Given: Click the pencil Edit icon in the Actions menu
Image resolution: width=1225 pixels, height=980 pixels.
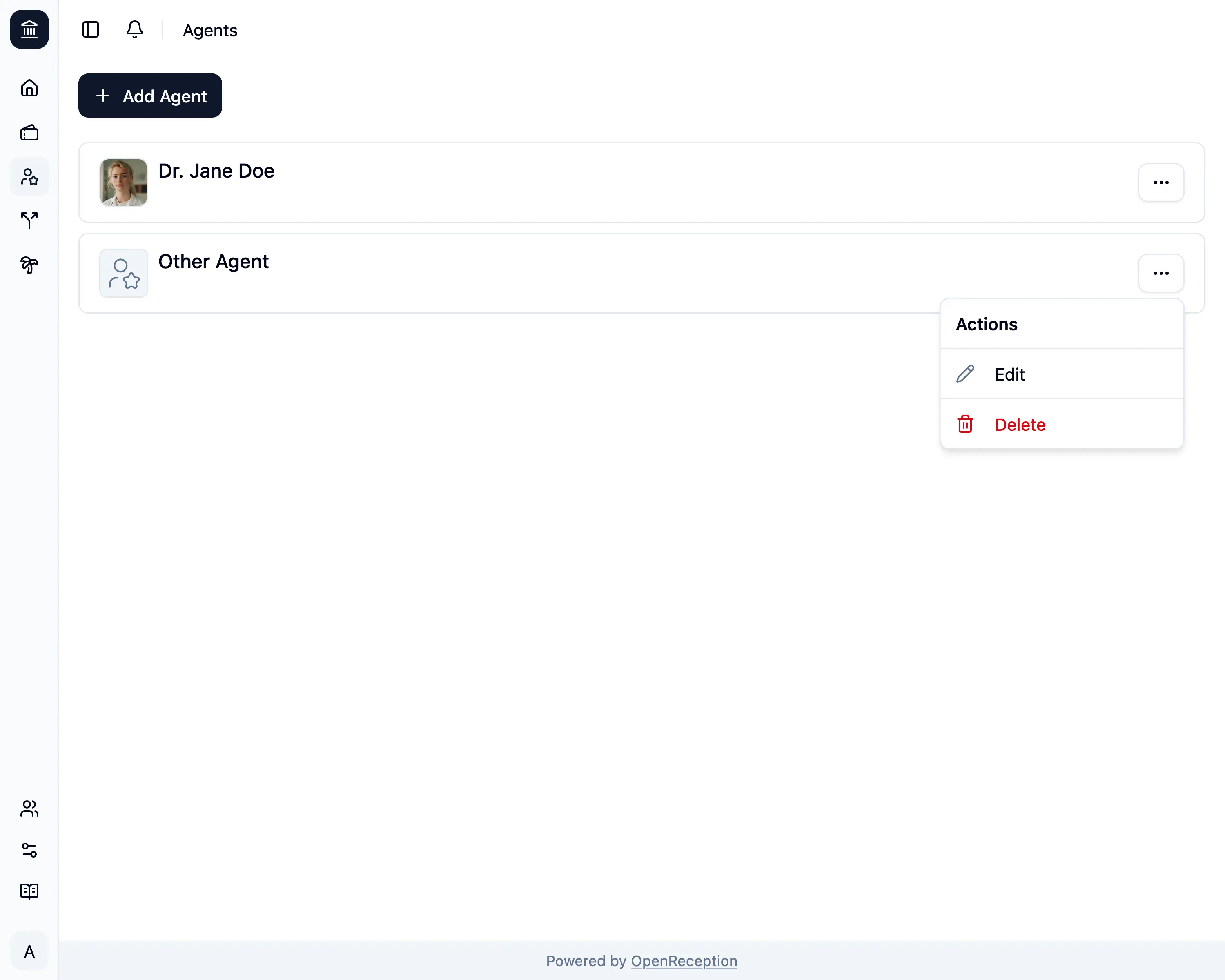Looking at the screenshot, I should 965,374.
